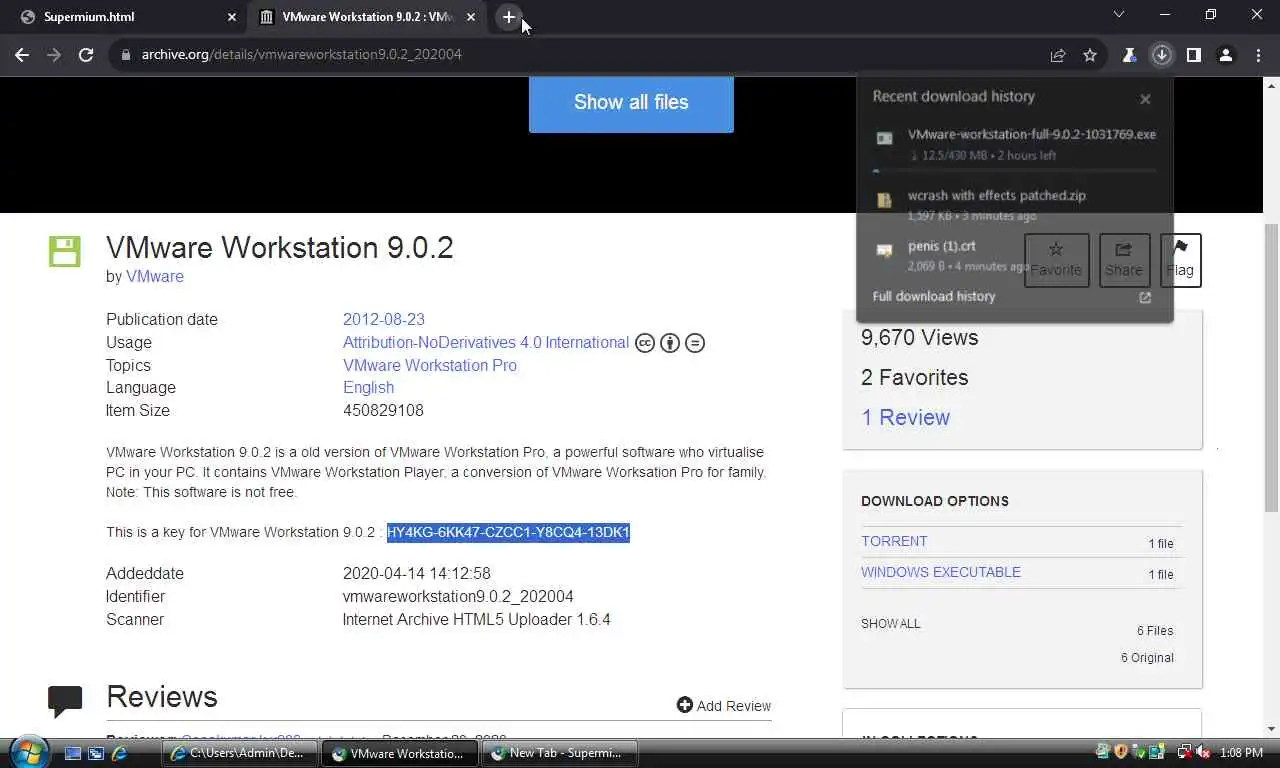Open the profile avatar icon
This screenshot has height=768, width=1280.
(1225, 55)
